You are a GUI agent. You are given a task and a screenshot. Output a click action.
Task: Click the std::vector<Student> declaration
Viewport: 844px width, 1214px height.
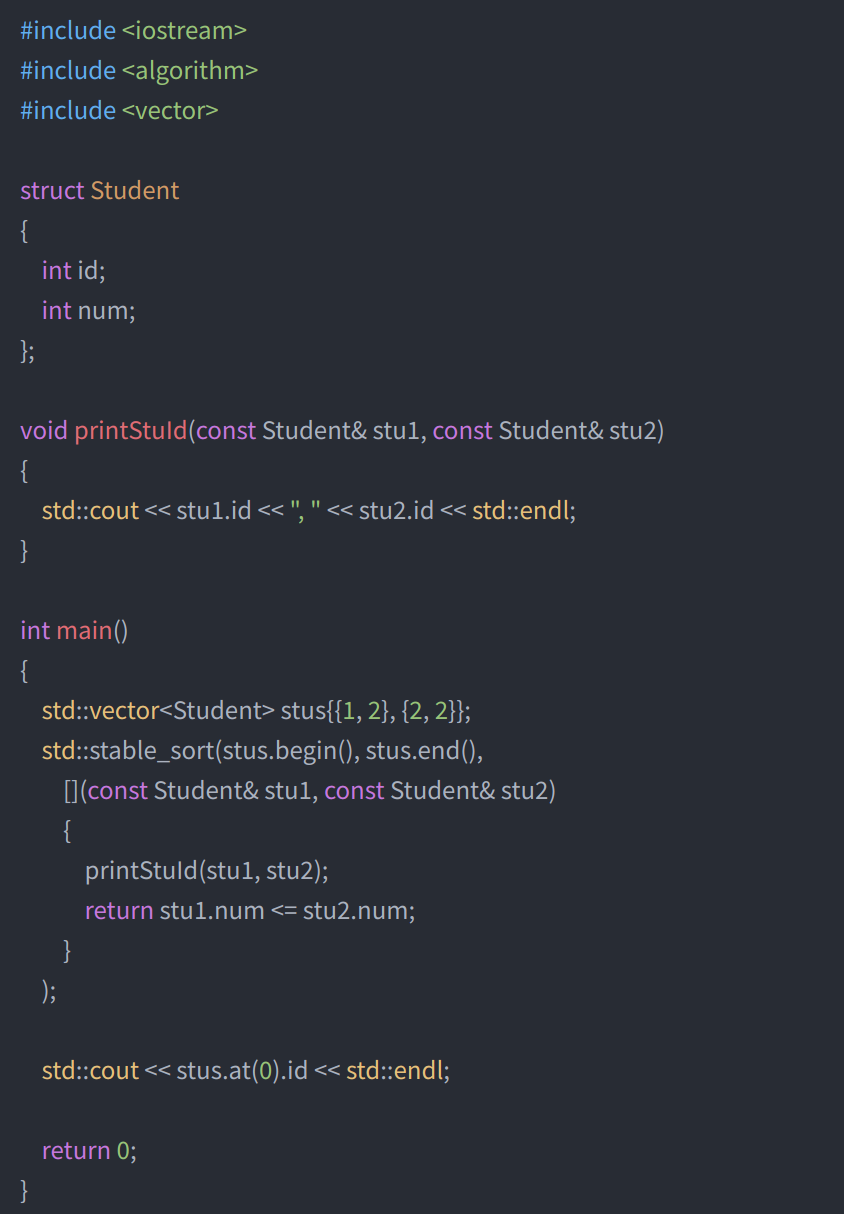[x=157, y=711]
